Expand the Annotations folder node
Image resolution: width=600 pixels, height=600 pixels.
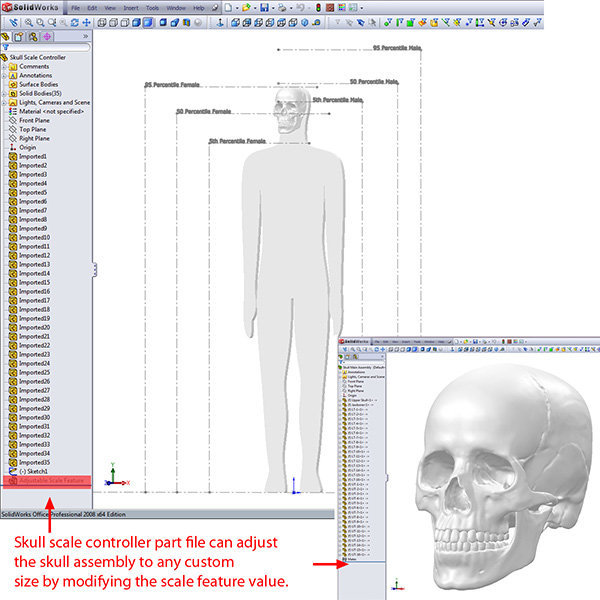[13, 75]
